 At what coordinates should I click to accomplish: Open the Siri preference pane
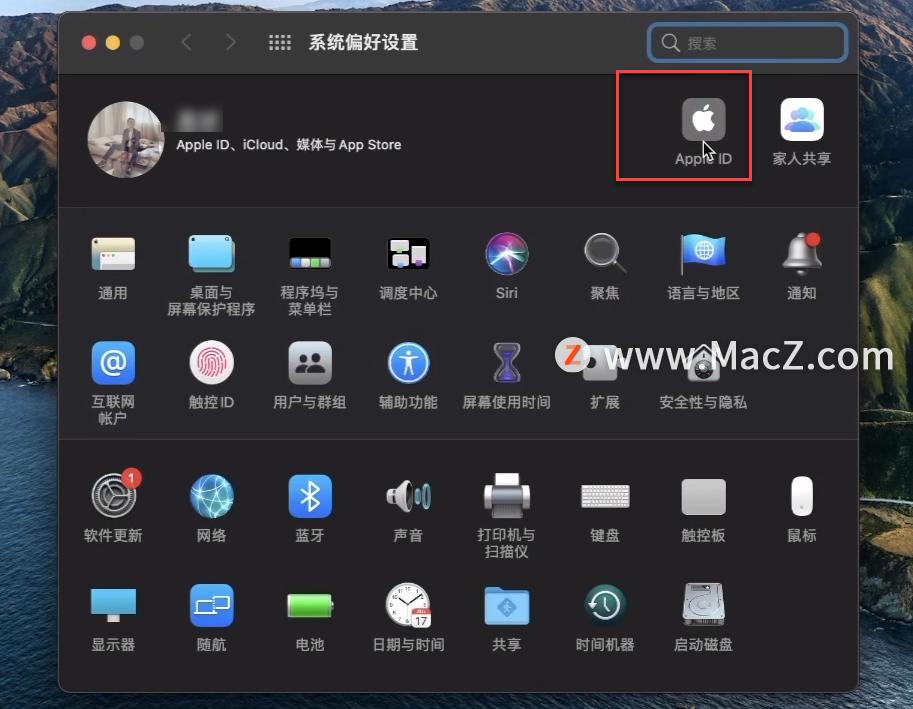(506, 253)
